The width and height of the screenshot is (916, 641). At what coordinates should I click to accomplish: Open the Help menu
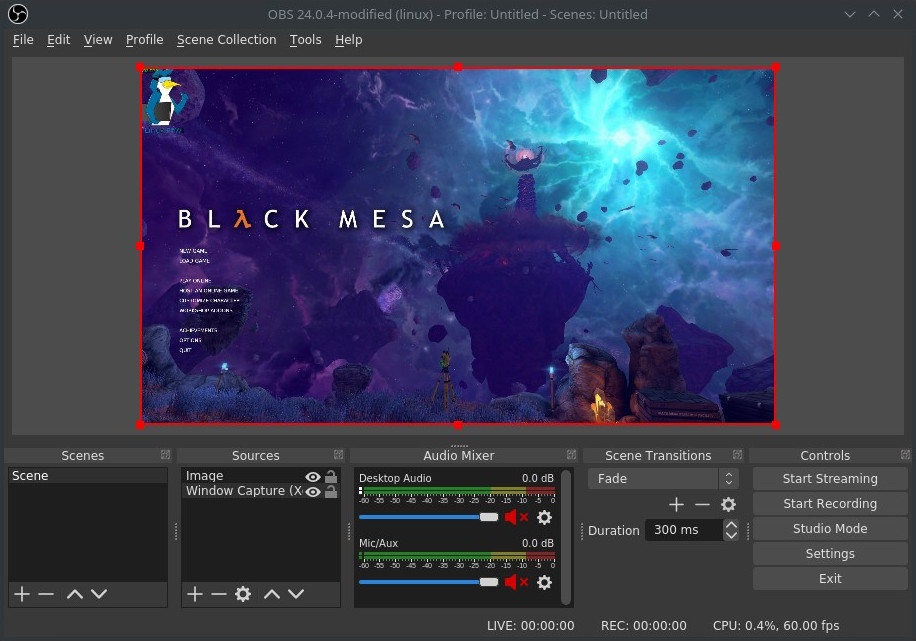point(349,40)
